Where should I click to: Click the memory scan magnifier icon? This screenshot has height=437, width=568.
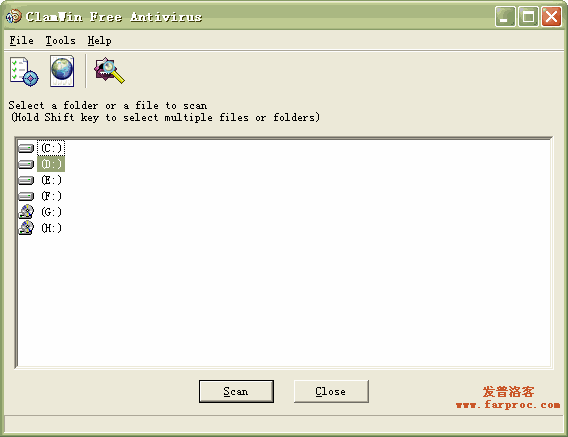[109, 71]
